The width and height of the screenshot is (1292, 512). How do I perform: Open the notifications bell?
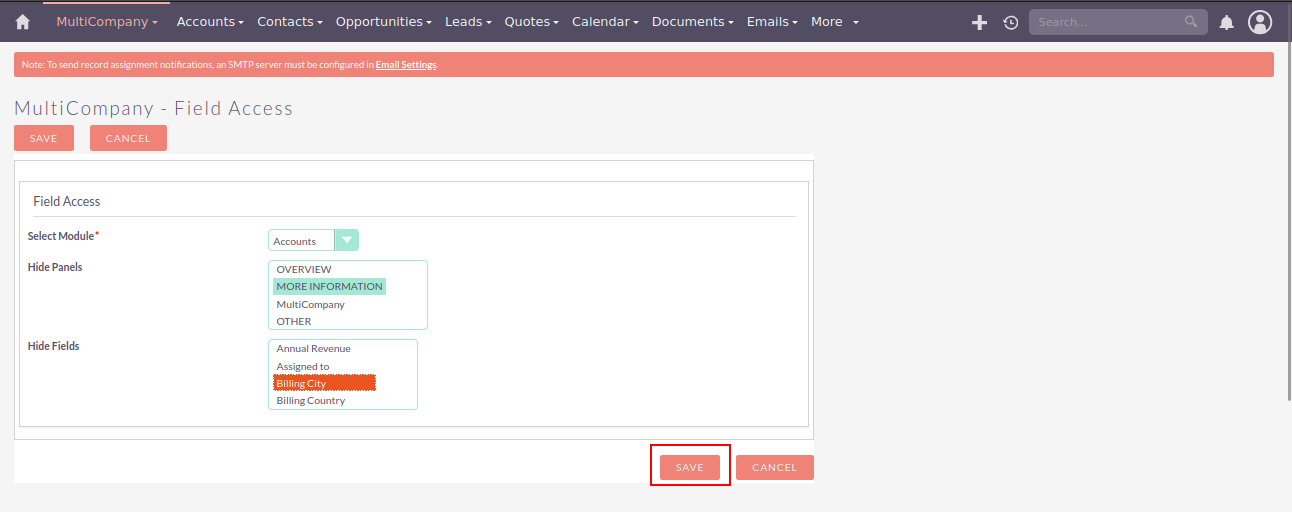(1226, 22)
